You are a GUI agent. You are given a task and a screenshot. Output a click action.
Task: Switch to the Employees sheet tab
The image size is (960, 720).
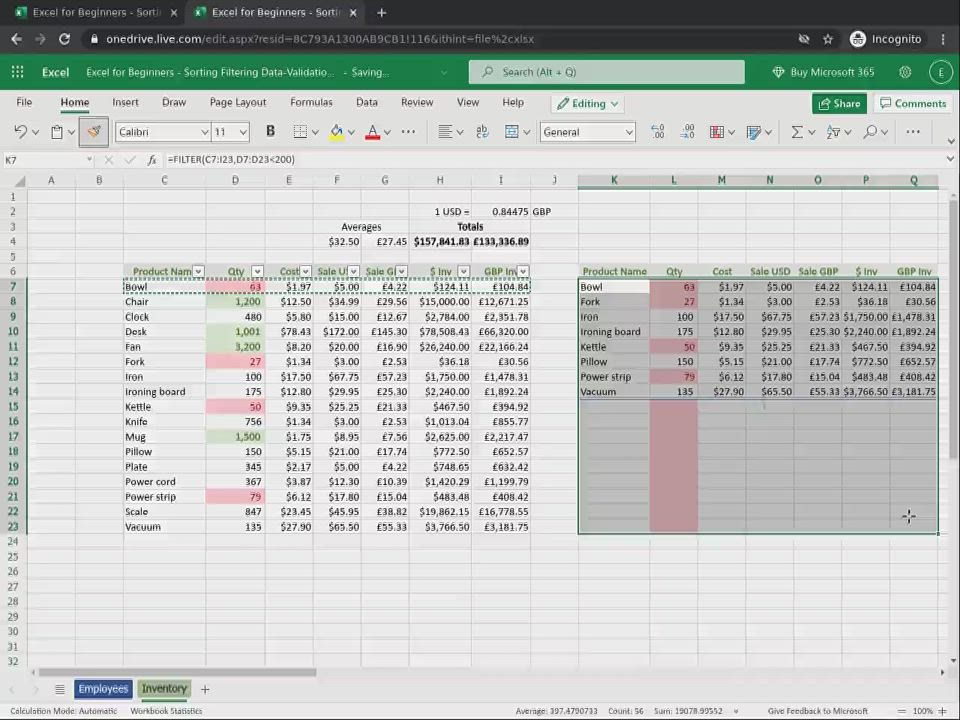coord(103,689)
